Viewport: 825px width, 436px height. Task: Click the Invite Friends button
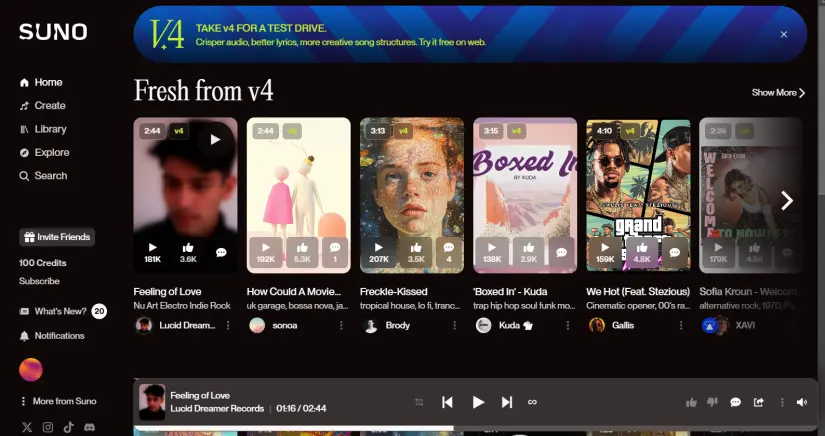57,237
